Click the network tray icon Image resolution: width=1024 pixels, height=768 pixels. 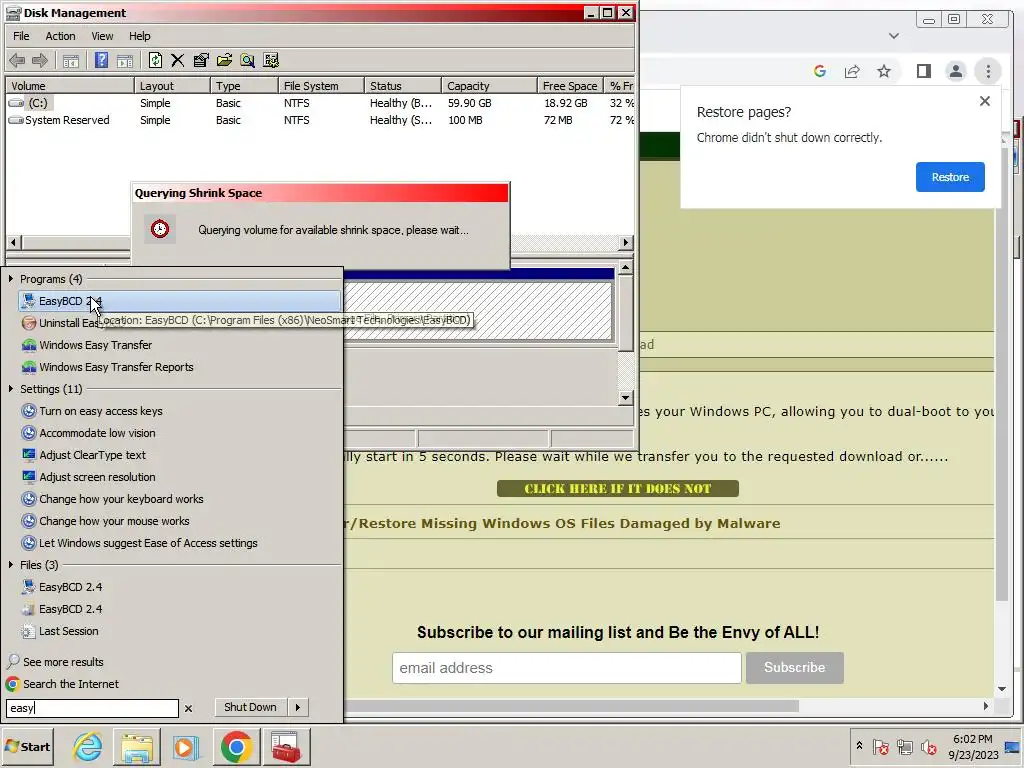coord(904,746)
